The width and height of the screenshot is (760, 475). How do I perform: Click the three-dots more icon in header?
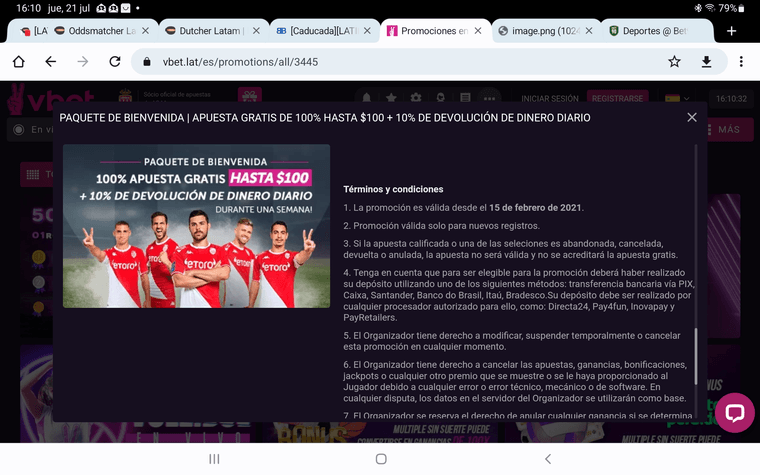490,98
